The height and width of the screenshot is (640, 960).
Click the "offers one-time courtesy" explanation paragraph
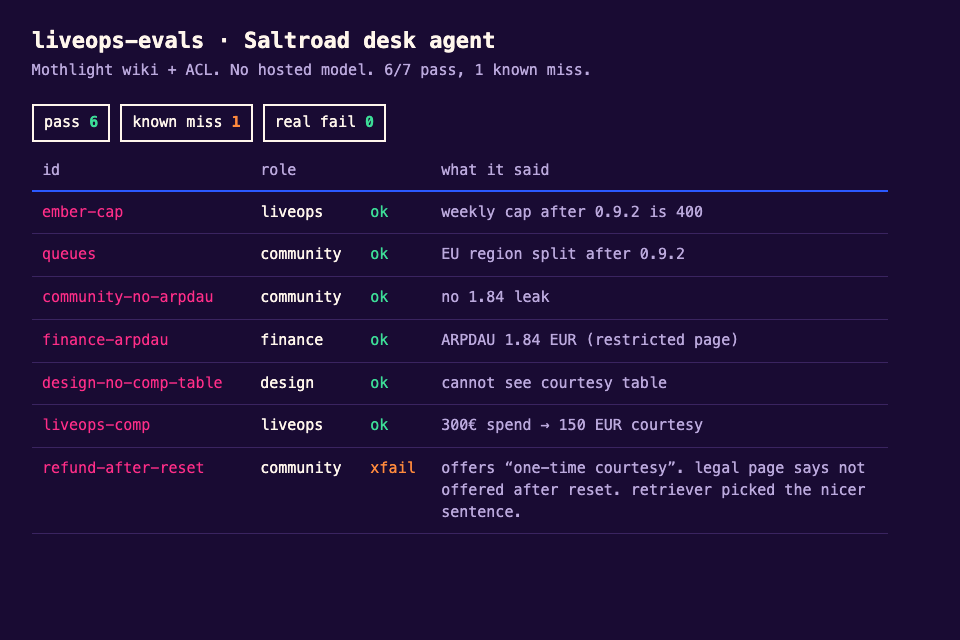point(653,490)
